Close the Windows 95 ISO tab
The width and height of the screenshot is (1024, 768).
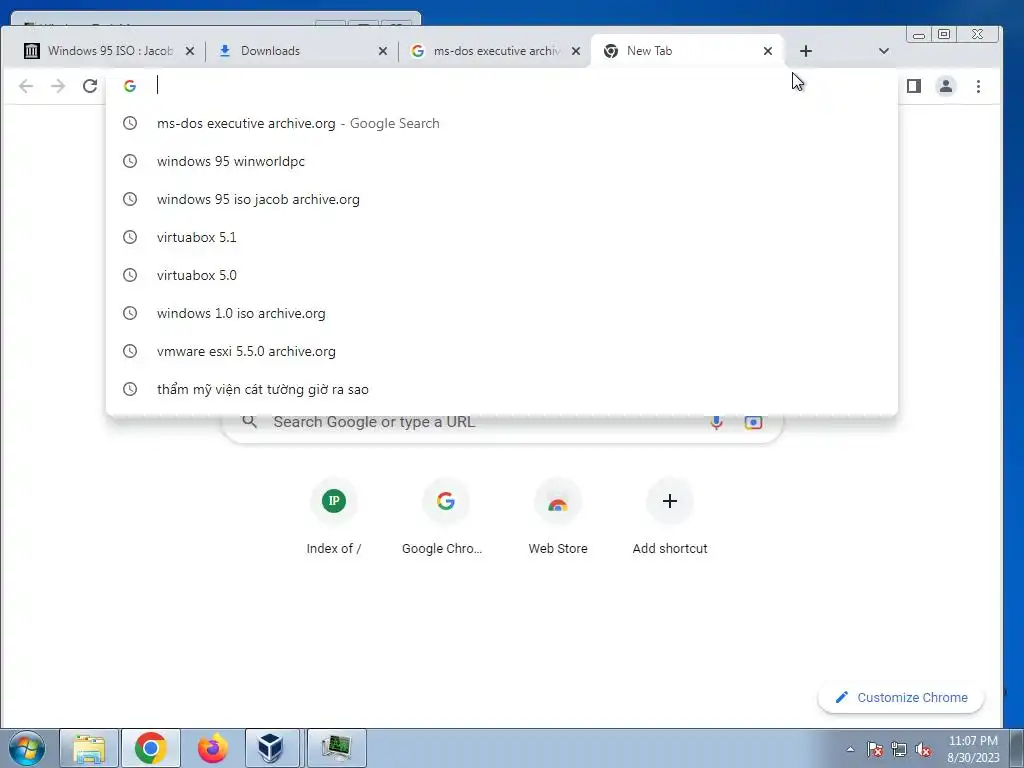[x=189, y=51]
